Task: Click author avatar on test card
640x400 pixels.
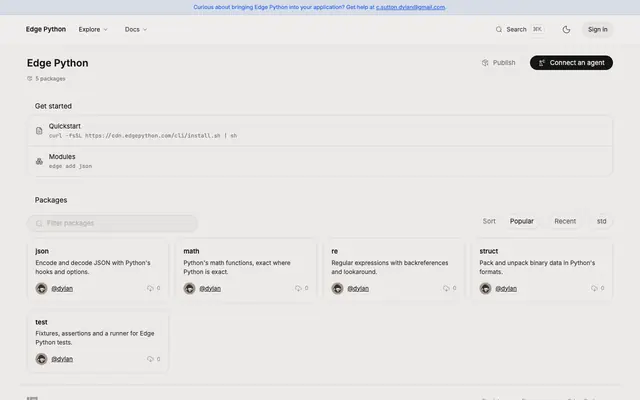Action: (41, 359)
